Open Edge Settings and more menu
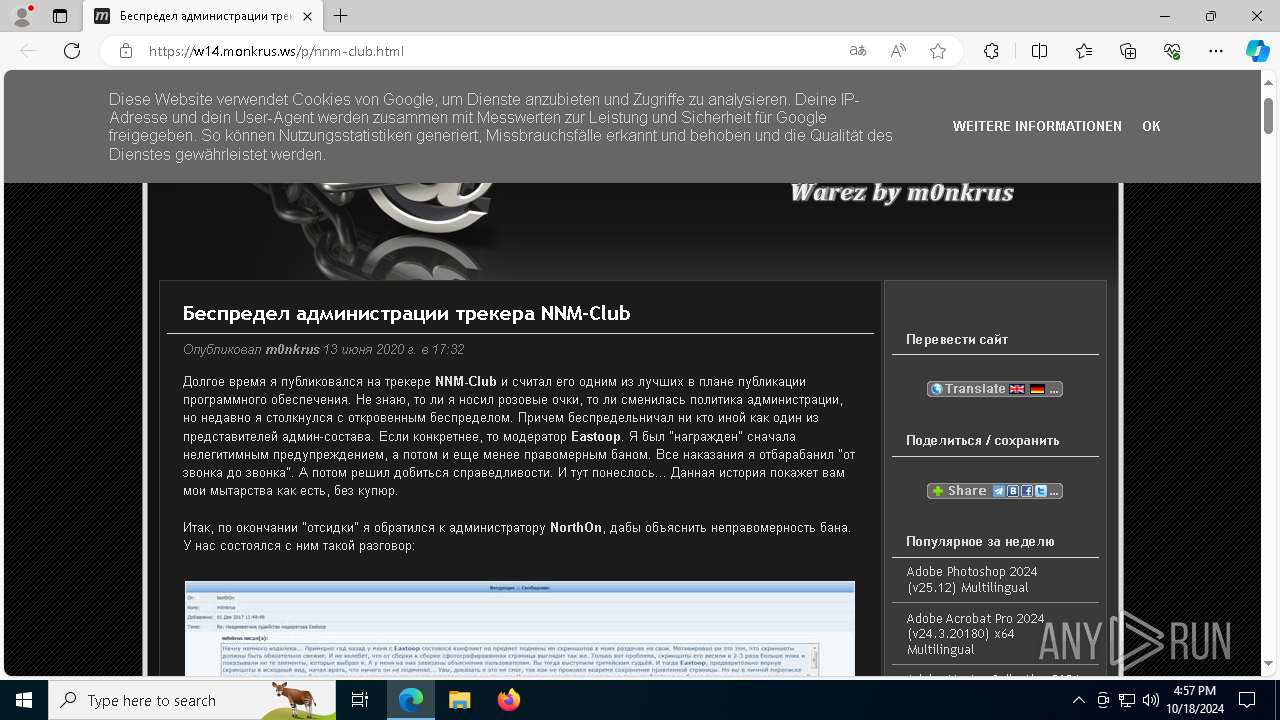This screenshot has height=720, width=1280. (1216, 51)
